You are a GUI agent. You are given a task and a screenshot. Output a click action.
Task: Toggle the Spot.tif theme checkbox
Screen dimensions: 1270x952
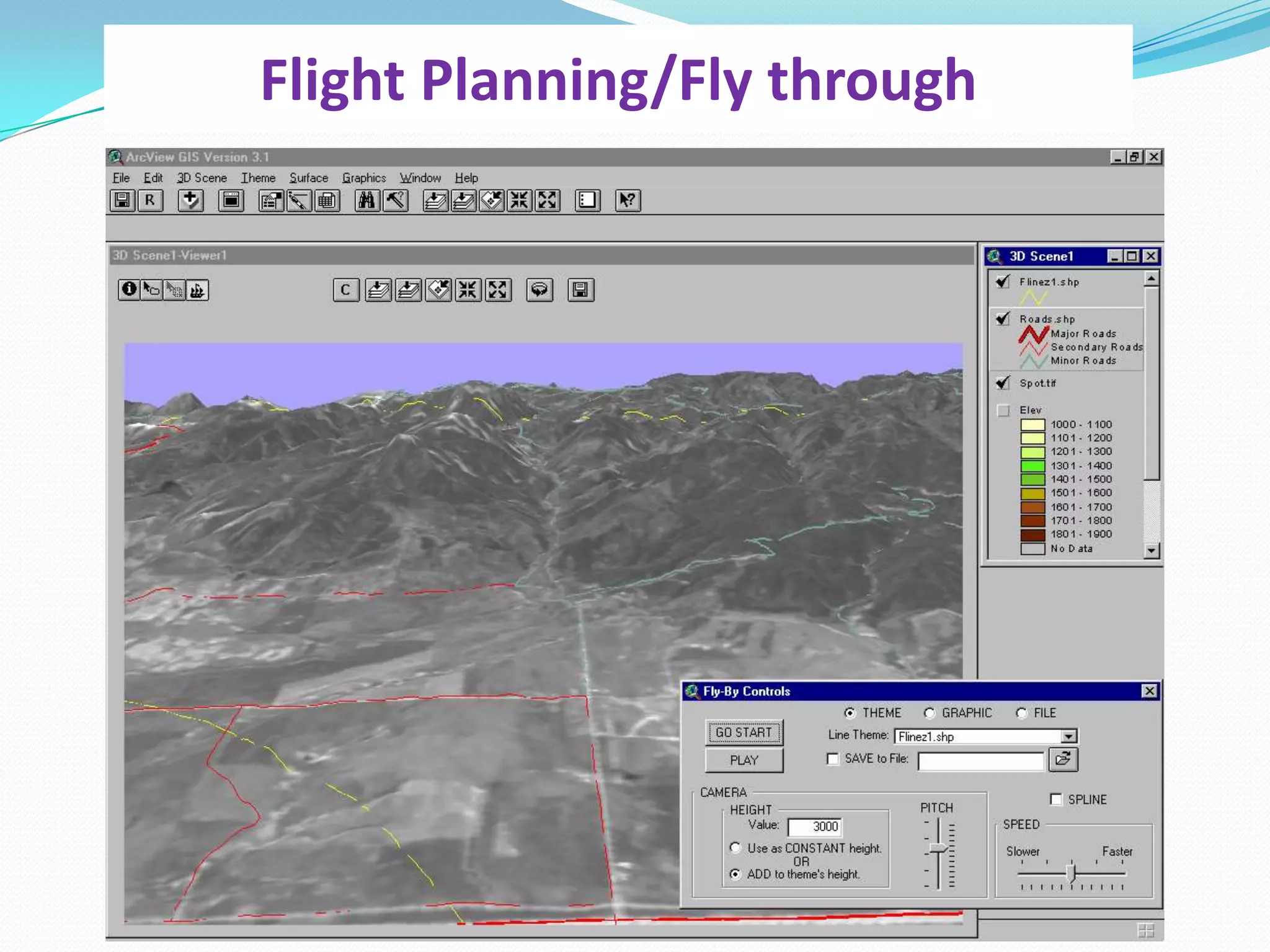(1003, 383)
